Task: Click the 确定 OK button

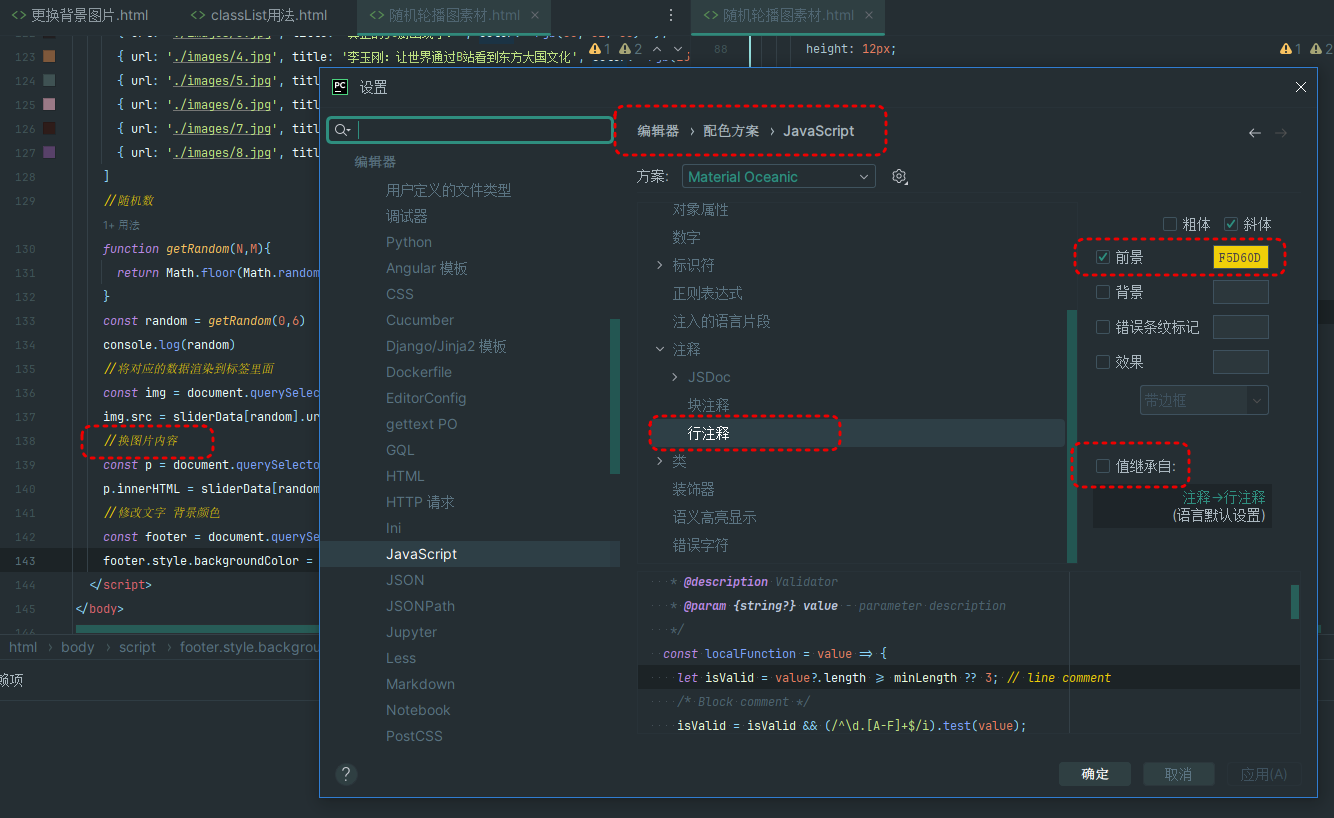Action: click(x=1095, y=774)
